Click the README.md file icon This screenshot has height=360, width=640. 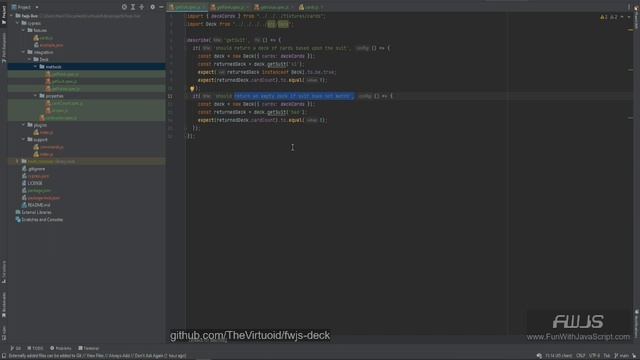24,205
